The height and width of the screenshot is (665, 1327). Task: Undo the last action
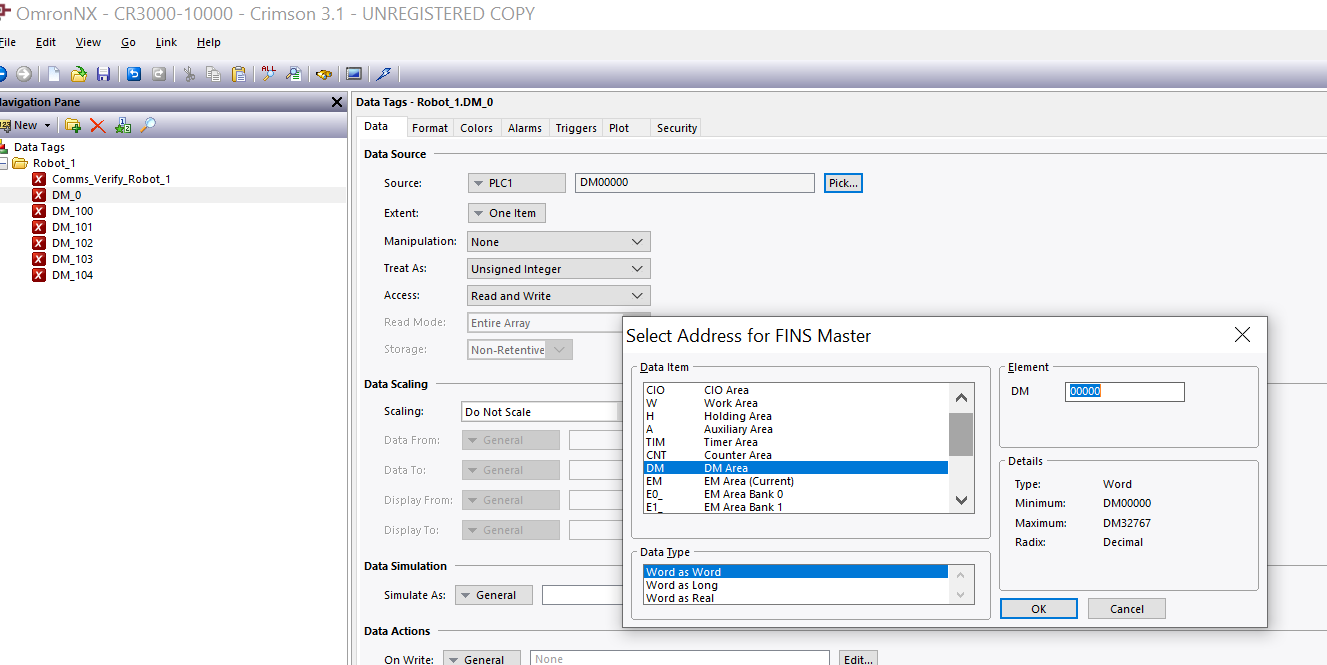[x=134, y=74]
